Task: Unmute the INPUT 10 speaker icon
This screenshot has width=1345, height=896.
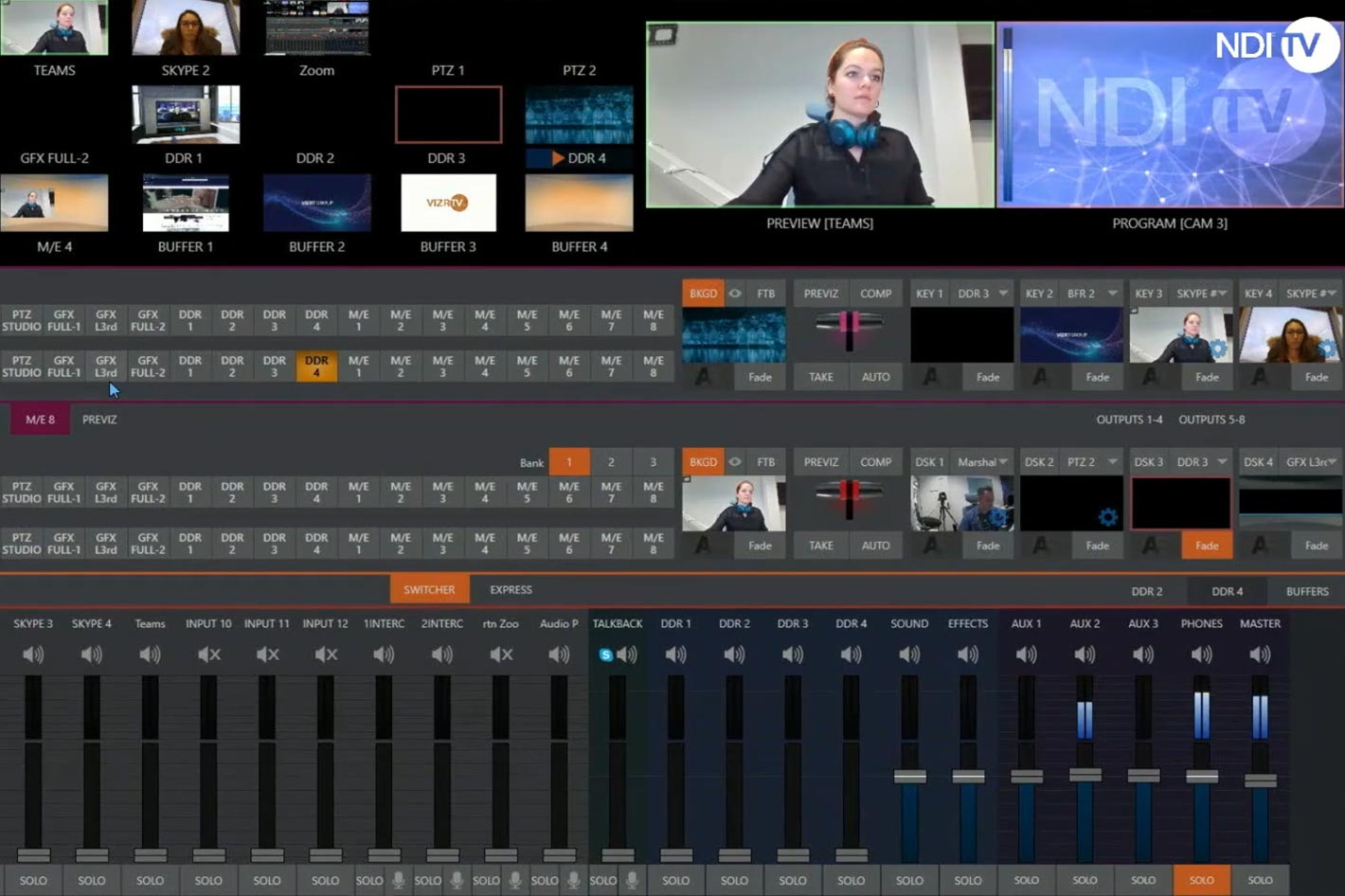Action: [208, 654]
